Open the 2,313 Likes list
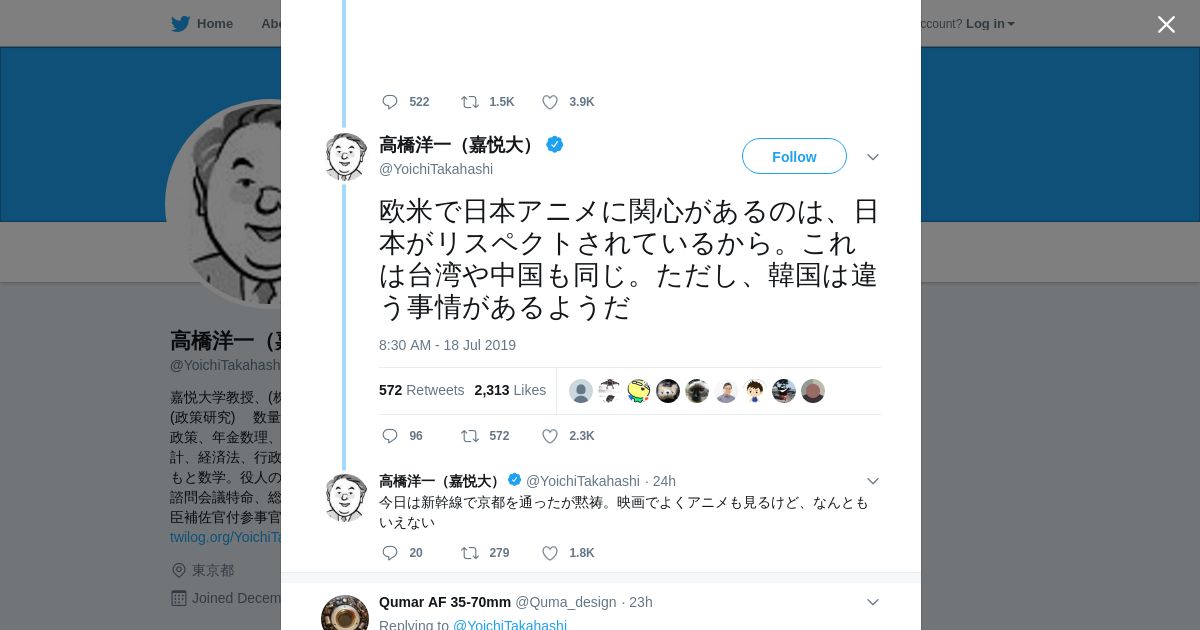This screenshot has height=630, width=1200. pos(510,390)
